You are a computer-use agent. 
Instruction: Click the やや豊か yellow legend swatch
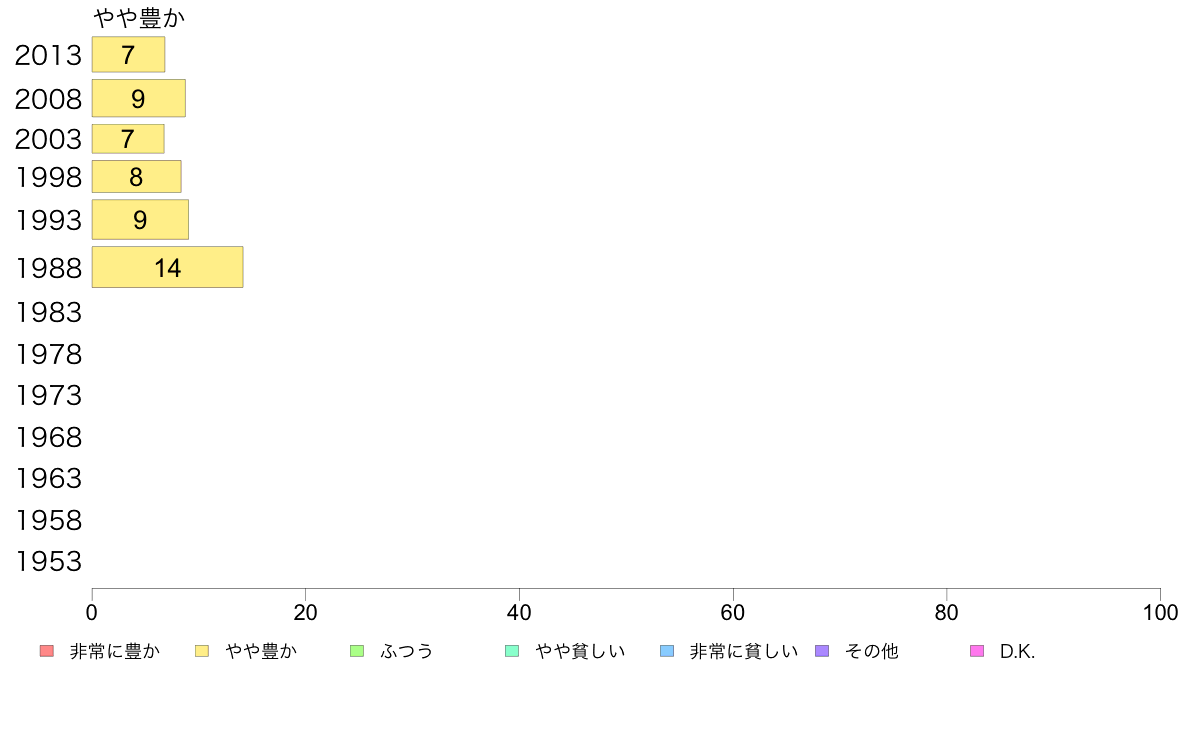pyautogui.click(x=202, y=651)
